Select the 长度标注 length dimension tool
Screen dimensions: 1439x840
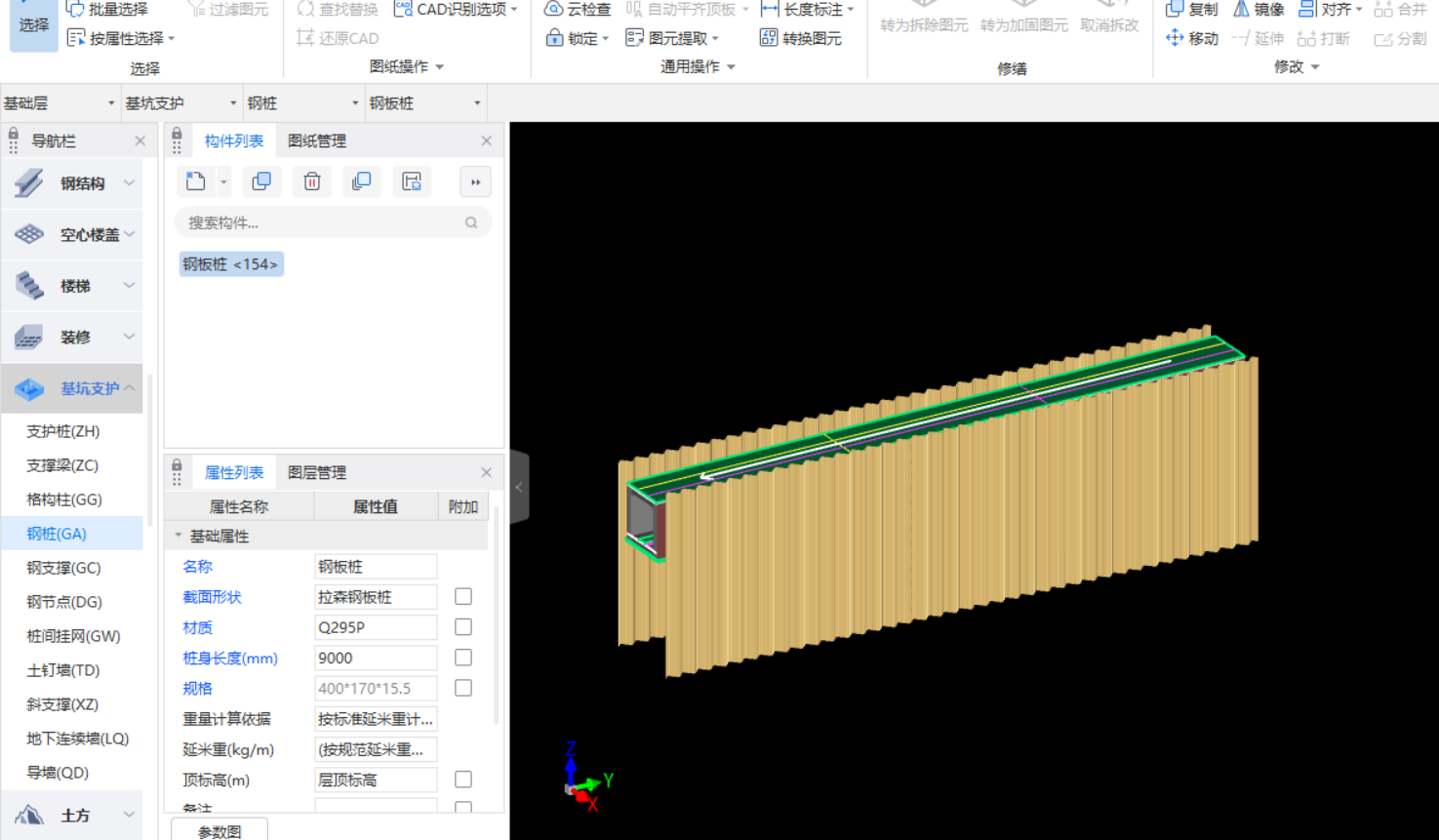tap(807, 9)
